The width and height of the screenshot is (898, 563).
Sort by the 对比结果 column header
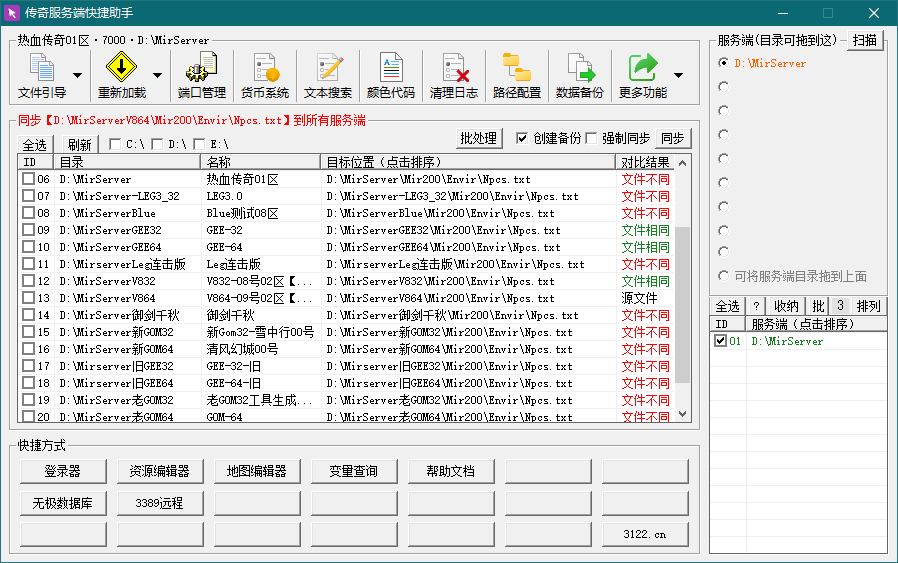[645, 162]
